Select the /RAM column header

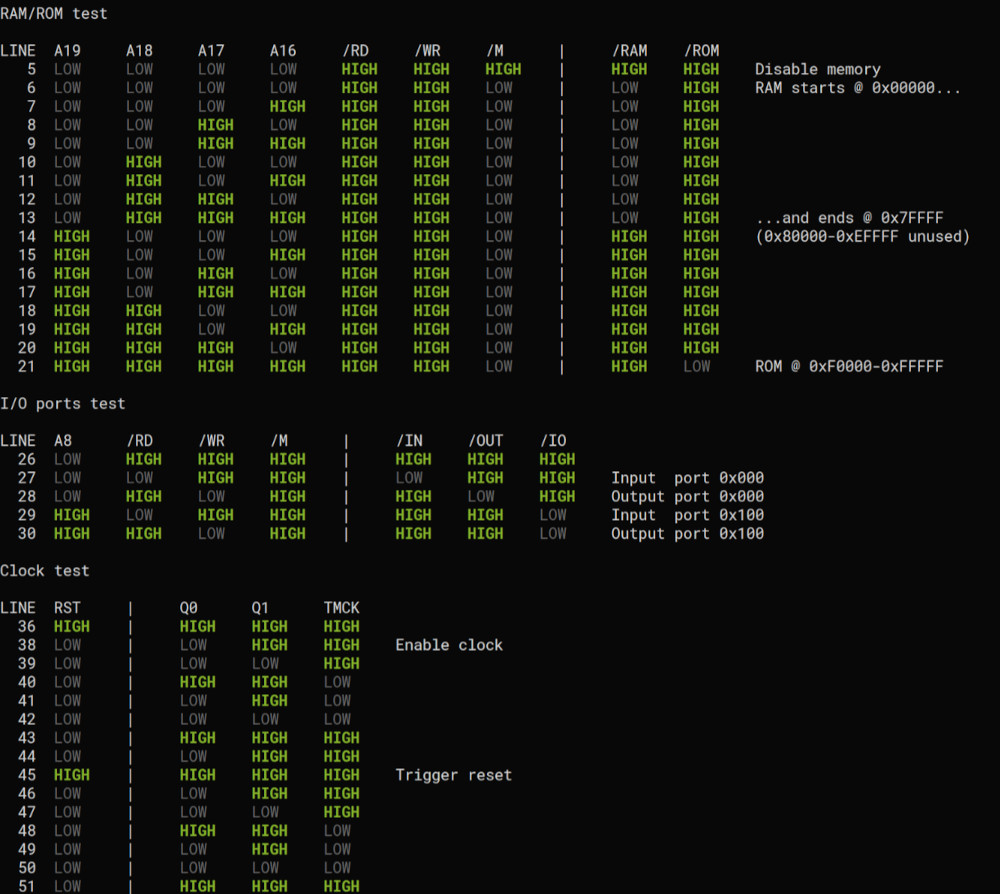click(x=629, y=50)
